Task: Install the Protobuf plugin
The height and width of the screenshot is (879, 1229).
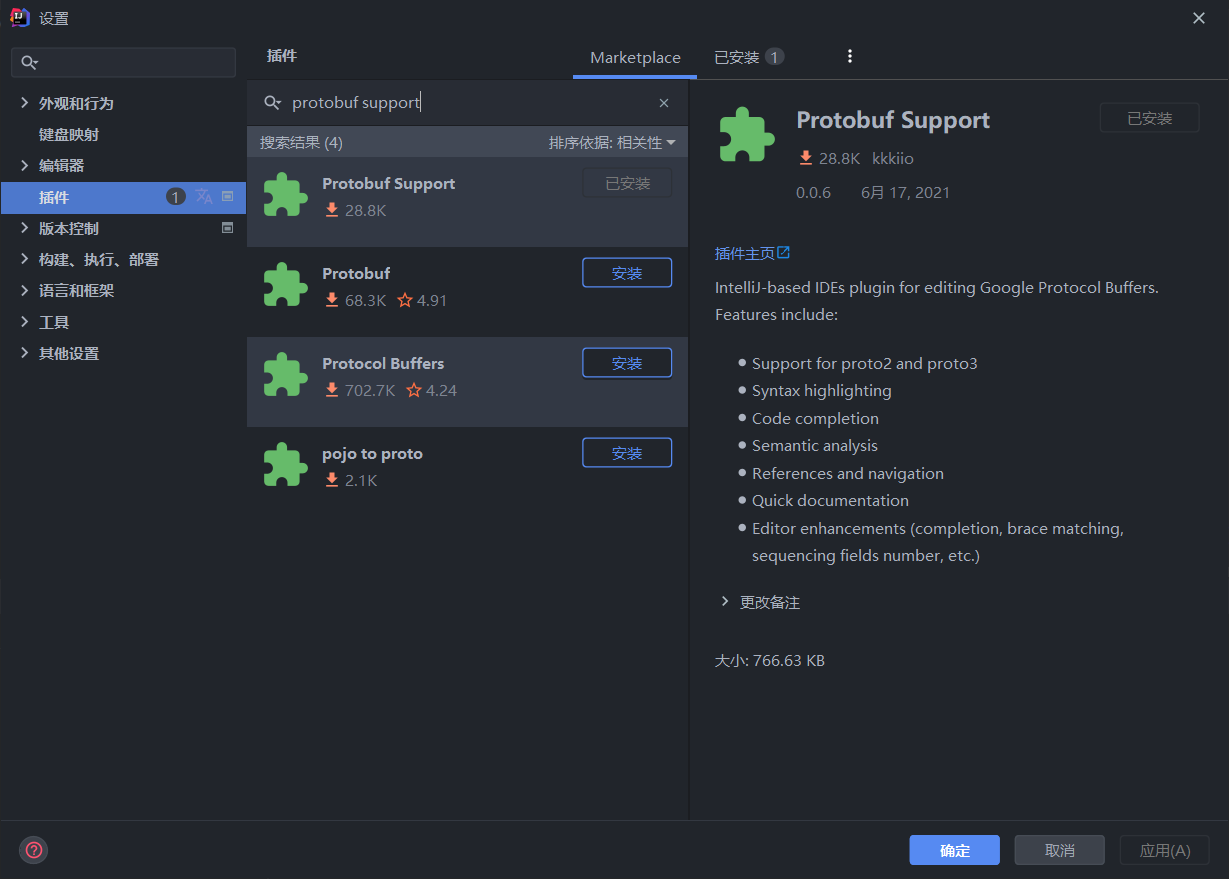Action: click(x=627, y=273)
